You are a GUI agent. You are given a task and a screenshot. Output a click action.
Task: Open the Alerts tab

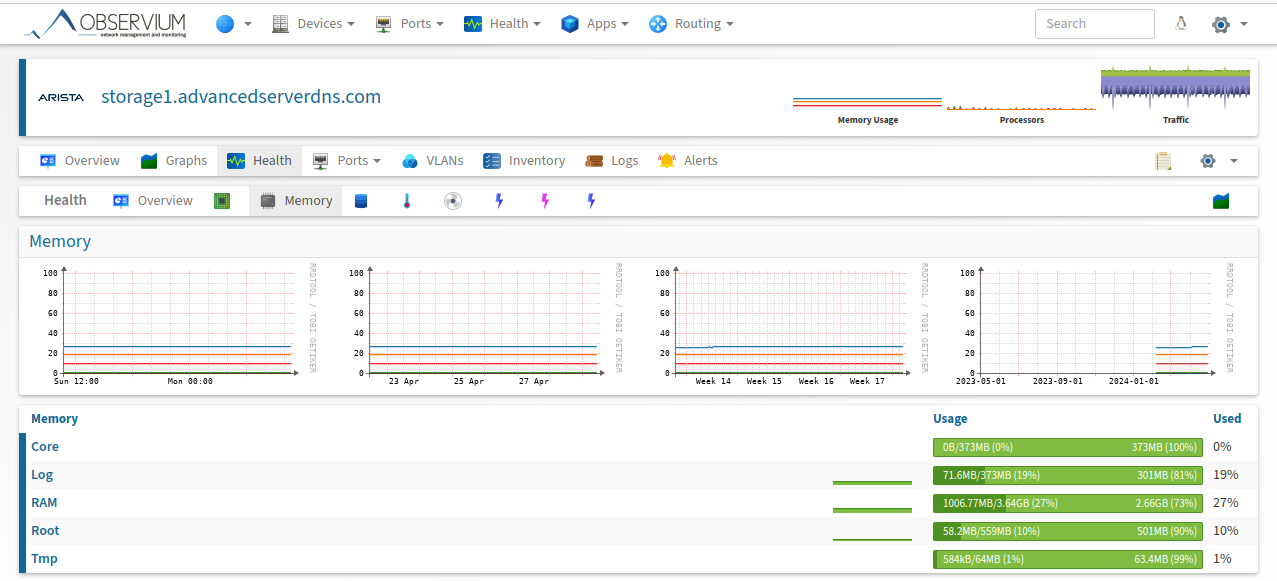tap(688, 161)
